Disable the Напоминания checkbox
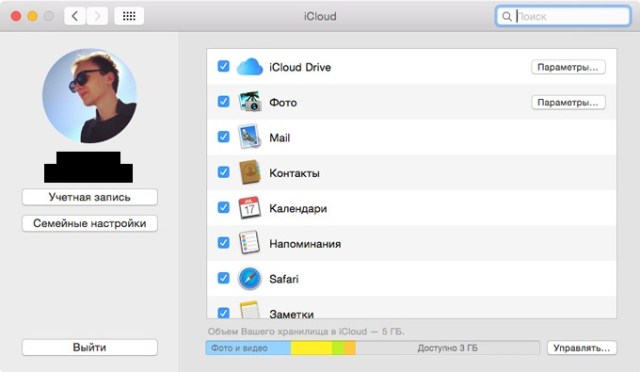640x372 pixels. (x=223, y=243)
